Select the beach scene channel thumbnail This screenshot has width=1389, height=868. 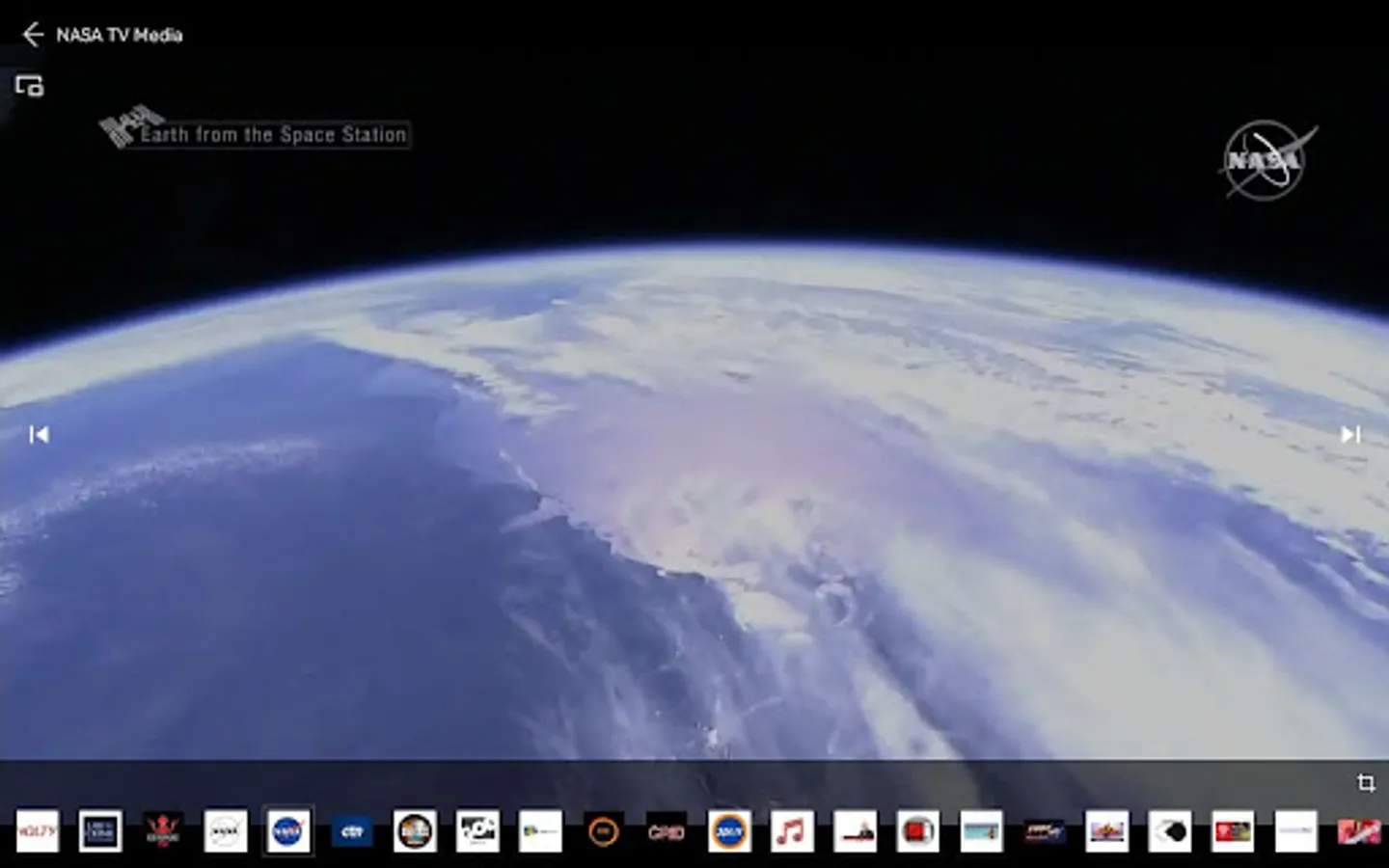981,830
